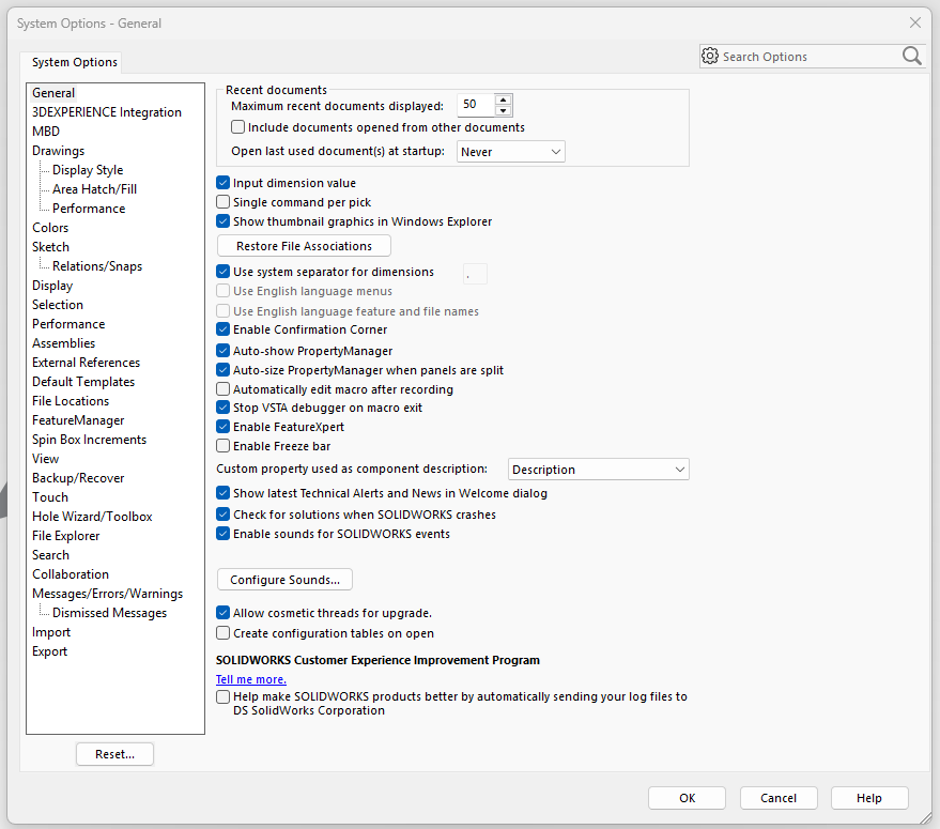Select General in the options tree
Viewport: 940px width, 829px height.
[53, 93]
